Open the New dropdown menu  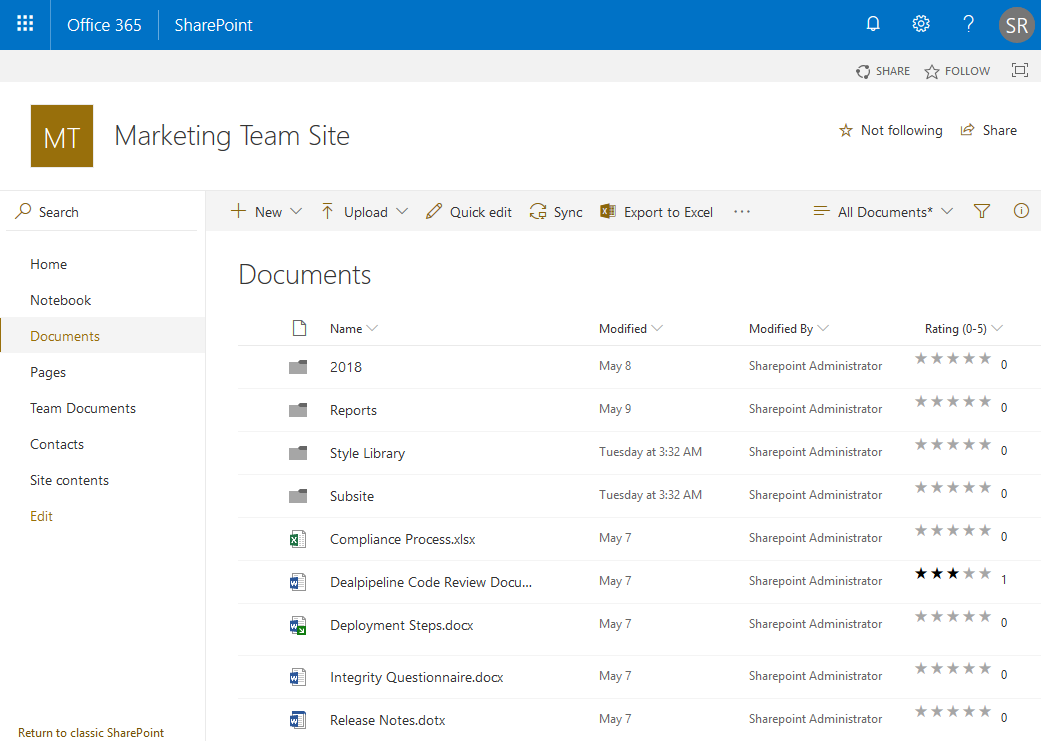pos(265,211)
